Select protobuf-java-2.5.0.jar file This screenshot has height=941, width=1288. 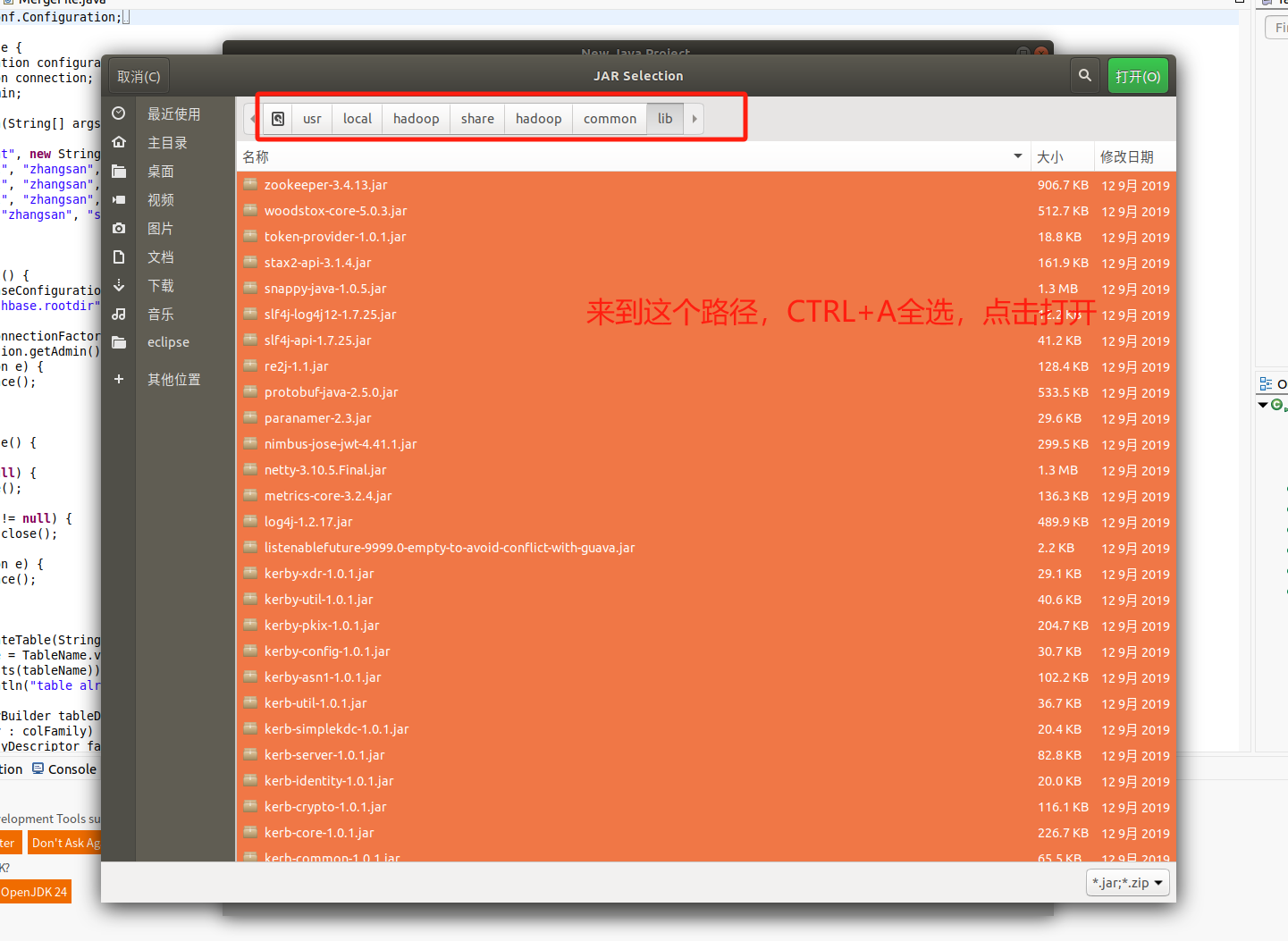[x=706, y=392]
